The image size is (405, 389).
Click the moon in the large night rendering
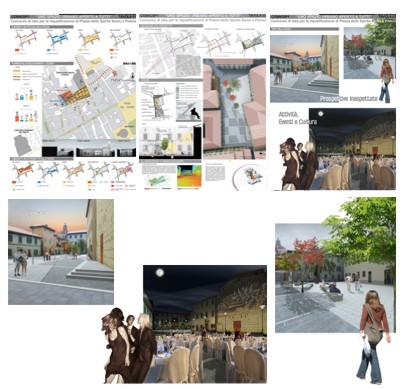coord(160,273)
